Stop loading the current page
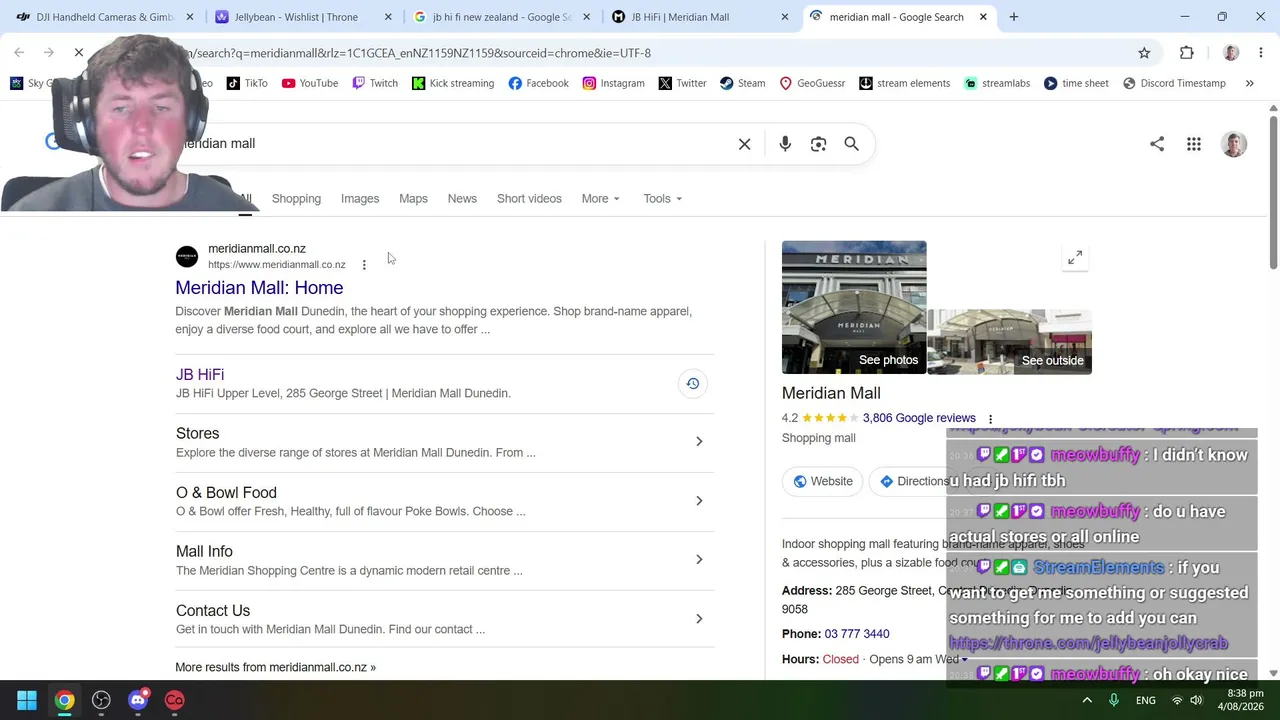This screenshot has width=1280, height=720. point(79,52)
